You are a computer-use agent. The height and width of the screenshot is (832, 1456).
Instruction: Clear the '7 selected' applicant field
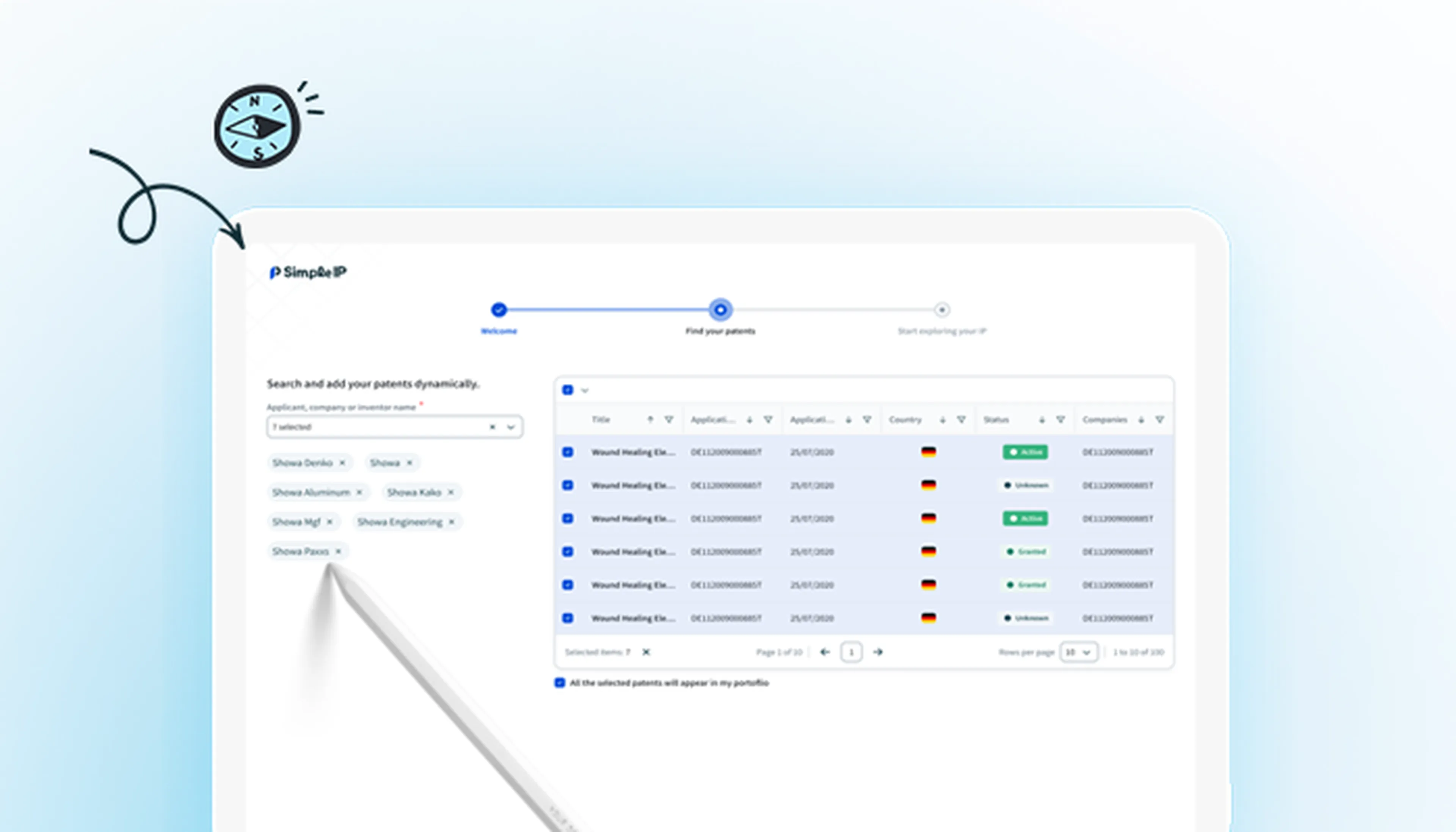[x=493, y=427]
